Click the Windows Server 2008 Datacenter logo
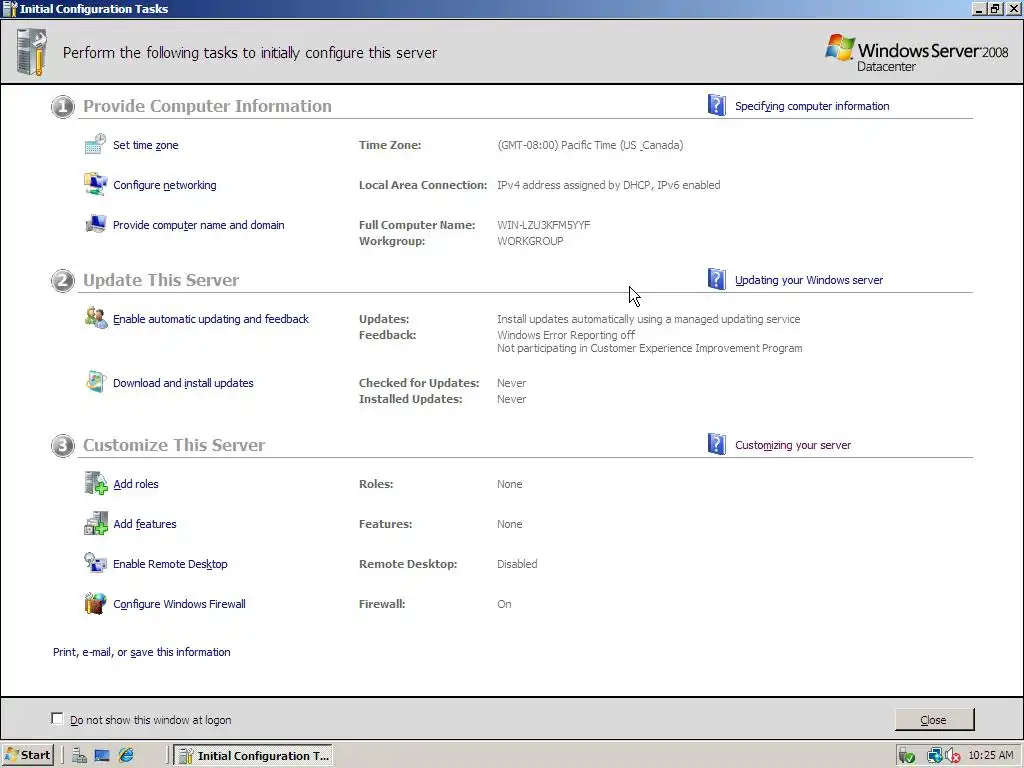Viewport: 1024px width, 768px height. click(917, 53)
